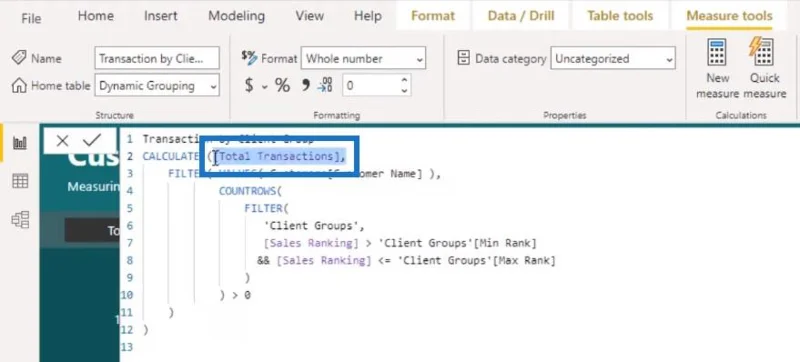800x362 pixels.
Task: Open the Format Whole number dropdown
Action: 363,59
